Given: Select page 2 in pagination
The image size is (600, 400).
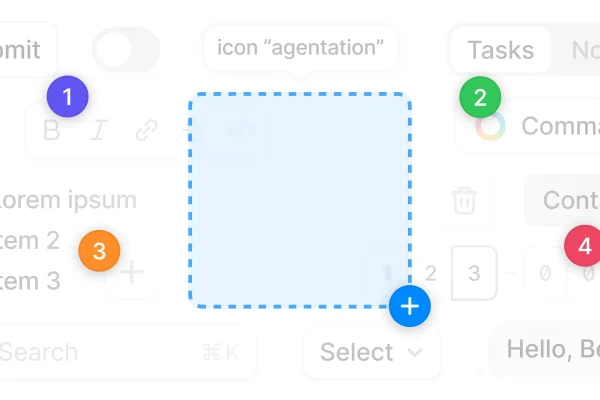Looking at the screenshot, I should 431,273.
